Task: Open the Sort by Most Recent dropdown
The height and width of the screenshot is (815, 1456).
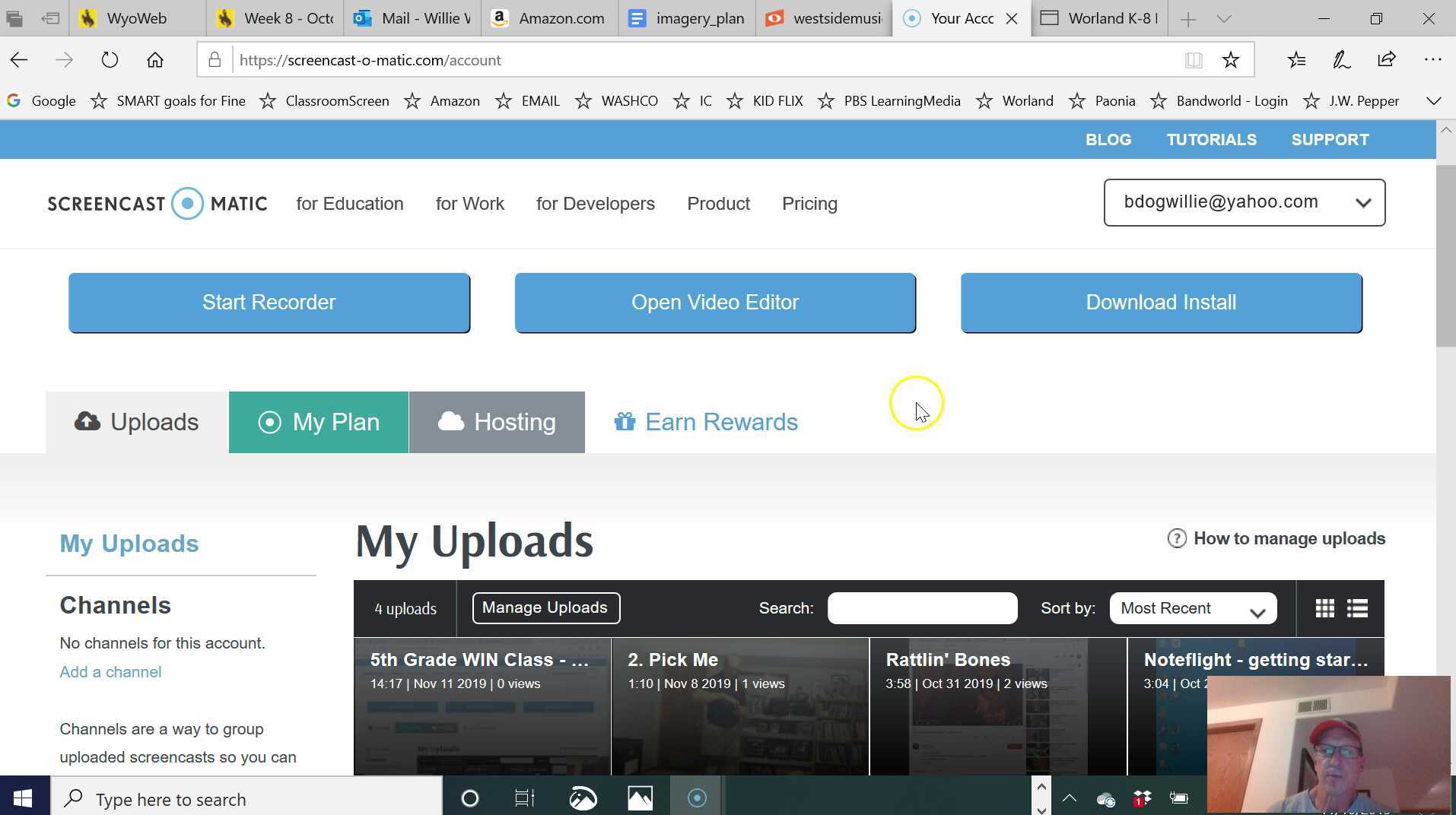Action: click(x=1192, y=608)
